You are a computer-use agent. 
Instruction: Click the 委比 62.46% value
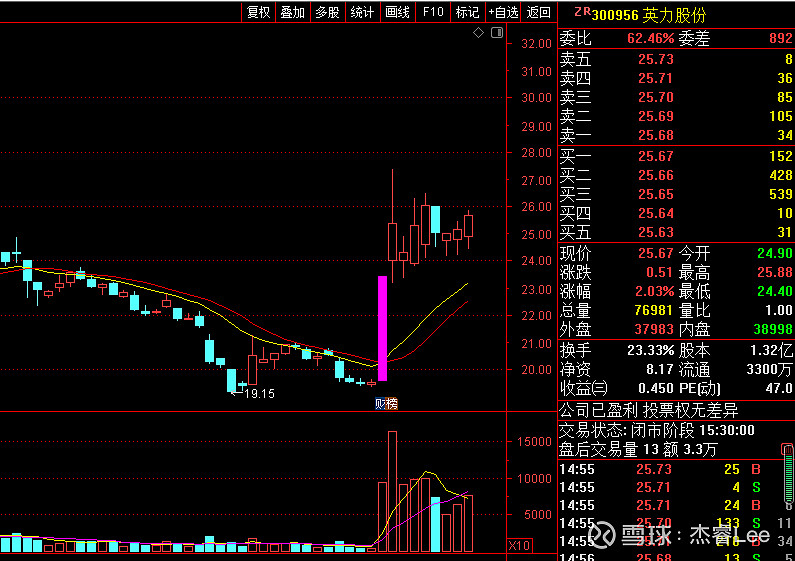pyautogui.click(x=651, y=39)
